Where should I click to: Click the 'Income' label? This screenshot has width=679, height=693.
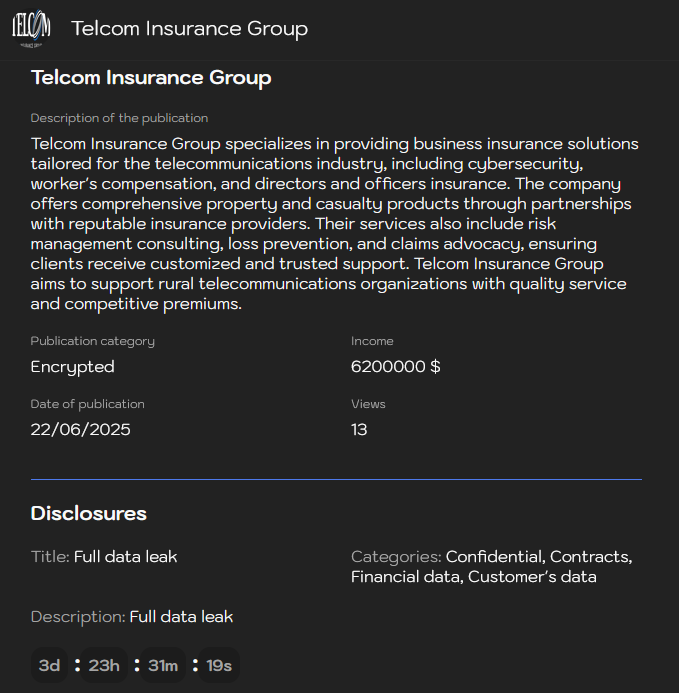point(372,341)
